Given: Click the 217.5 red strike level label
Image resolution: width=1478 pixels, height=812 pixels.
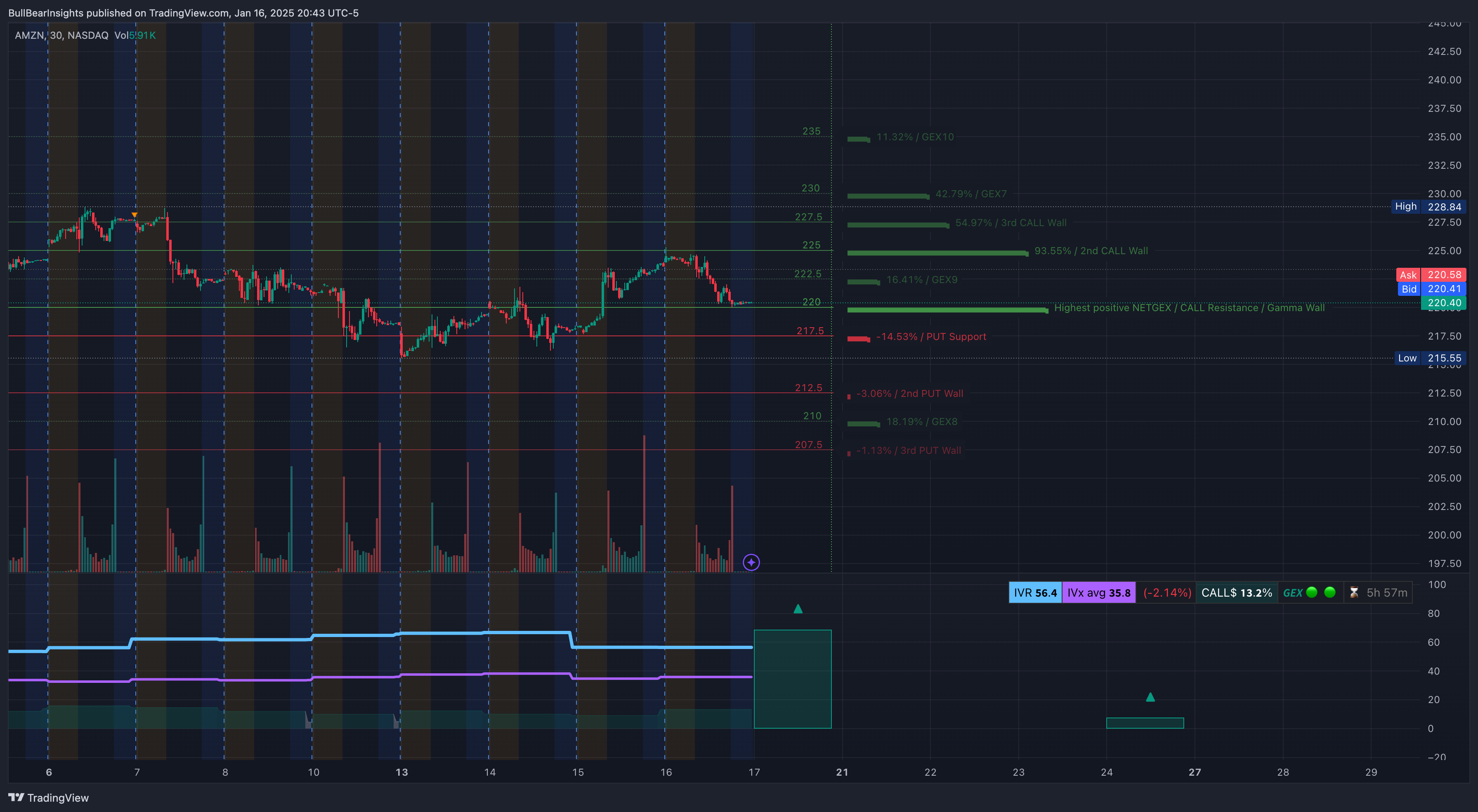Looking at the screenshot, I should coord(810,330).
